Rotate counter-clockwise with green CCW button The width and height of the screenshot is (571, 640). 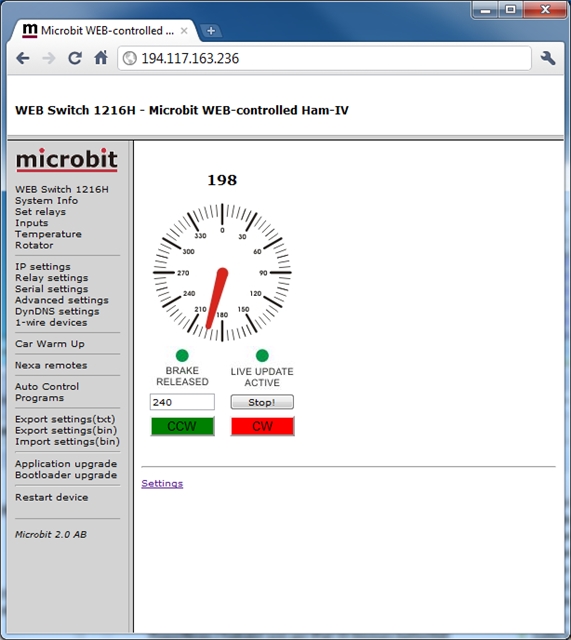pyautogui.click(x=182, y=427)
